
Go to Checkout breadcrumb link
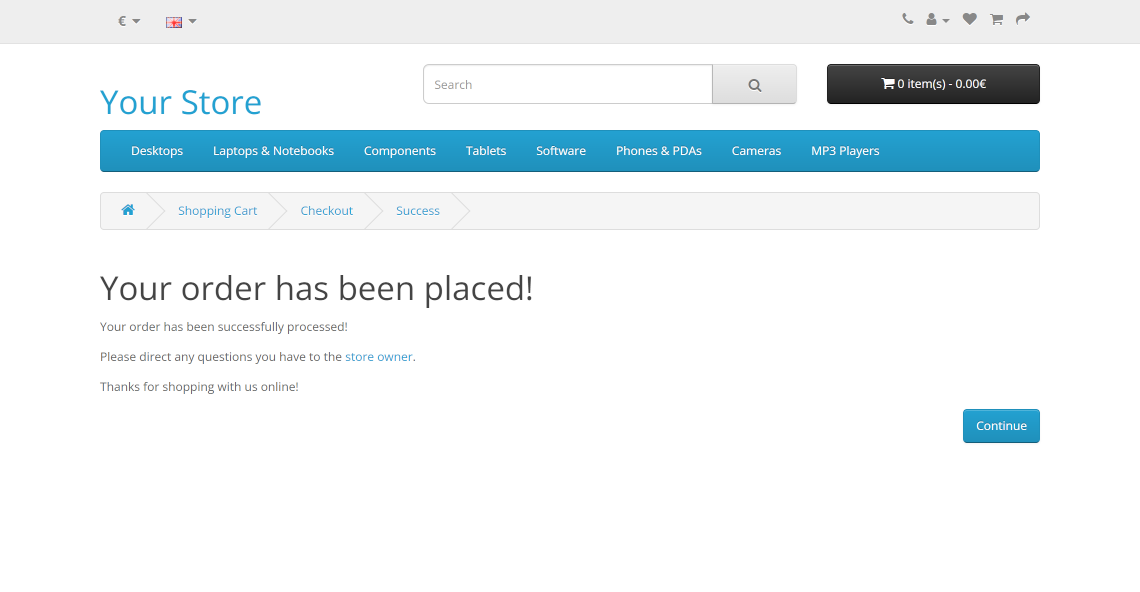[326, 211]
